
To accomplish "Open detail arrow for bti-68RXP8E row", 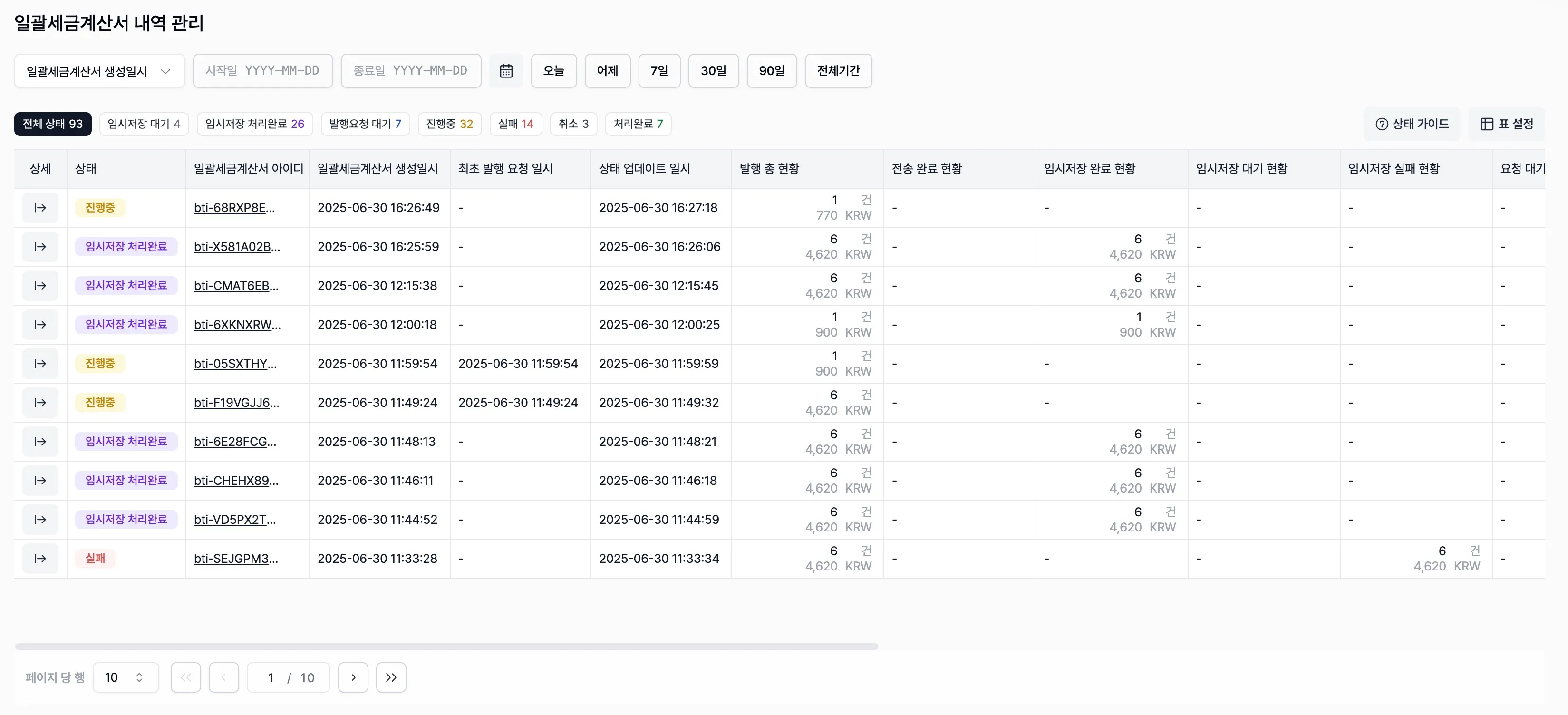I will tap(40, 207).
